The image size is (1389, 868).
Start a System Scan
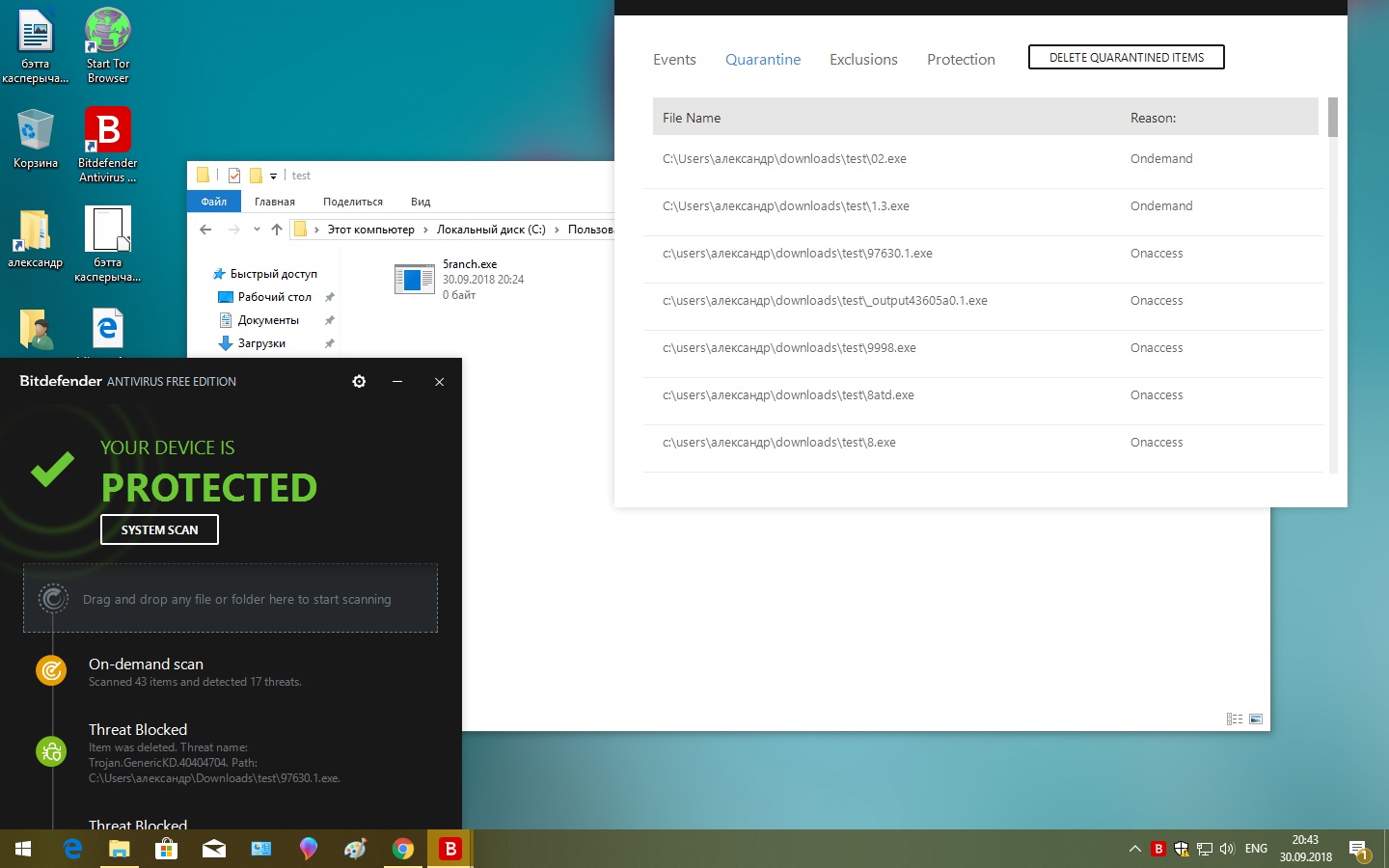(x=159, y=529)
